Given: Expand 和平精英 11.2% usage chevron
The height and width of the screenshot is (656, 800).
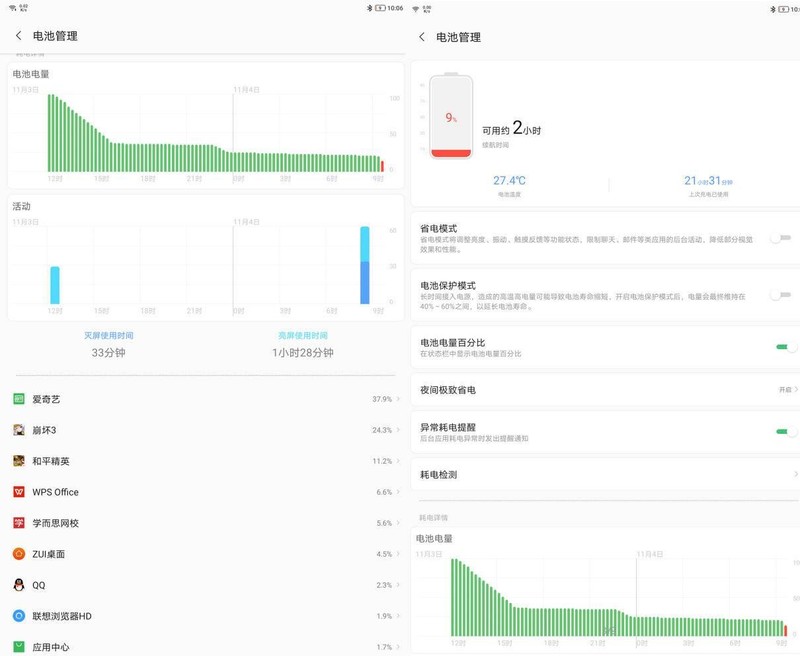Looking at the screenshot, I should point(398,461).
